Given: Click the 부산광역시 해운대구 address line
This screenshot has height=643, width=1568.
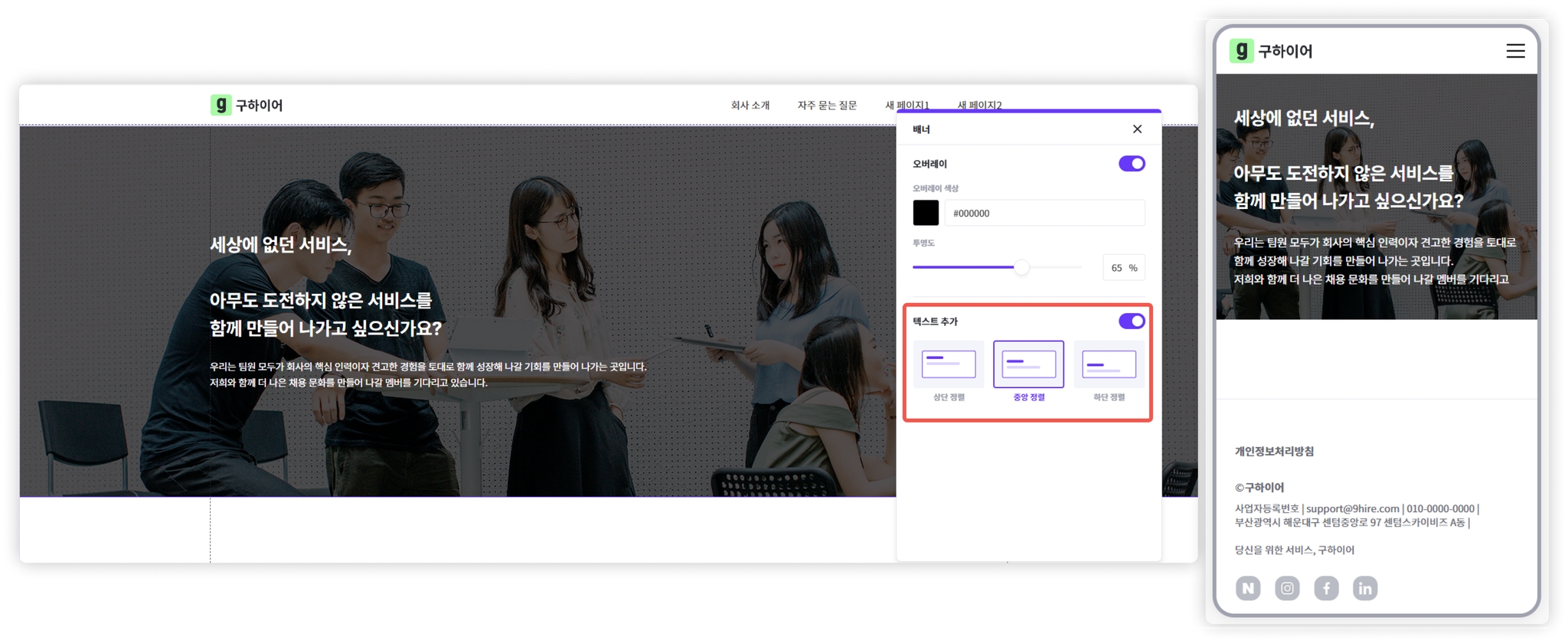Looking at the screenshot, I should pos(1352,523).
